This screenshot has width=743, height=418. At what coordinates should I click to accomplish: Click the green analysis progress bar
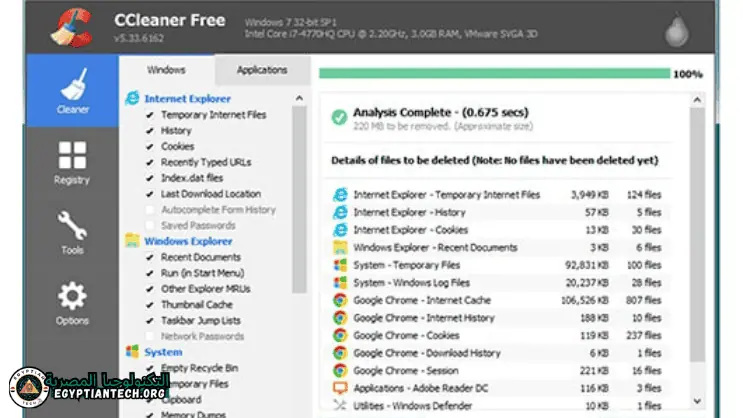click(x=495, y=73)
